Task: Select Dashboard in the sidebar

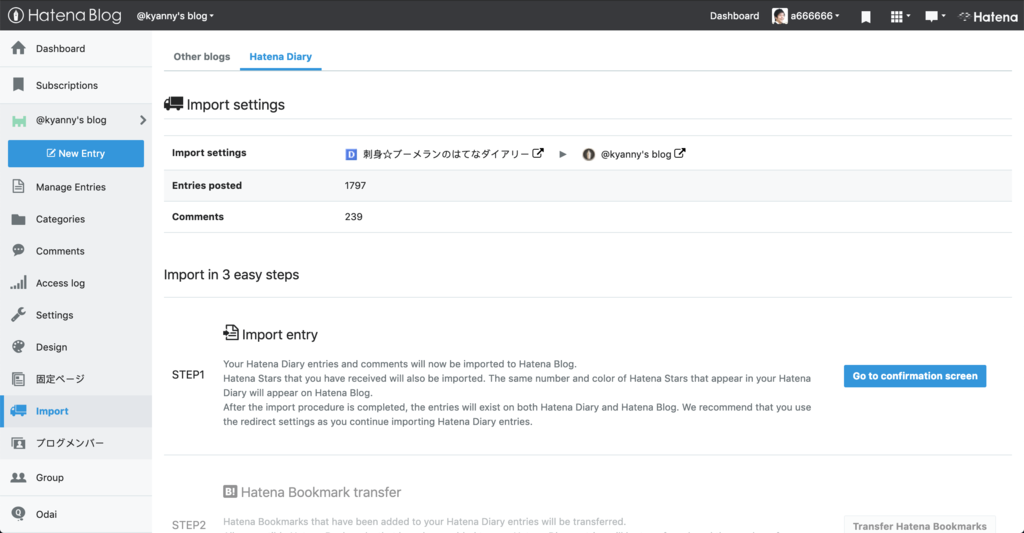Action: pyautogui.click(x=60, y=48)
